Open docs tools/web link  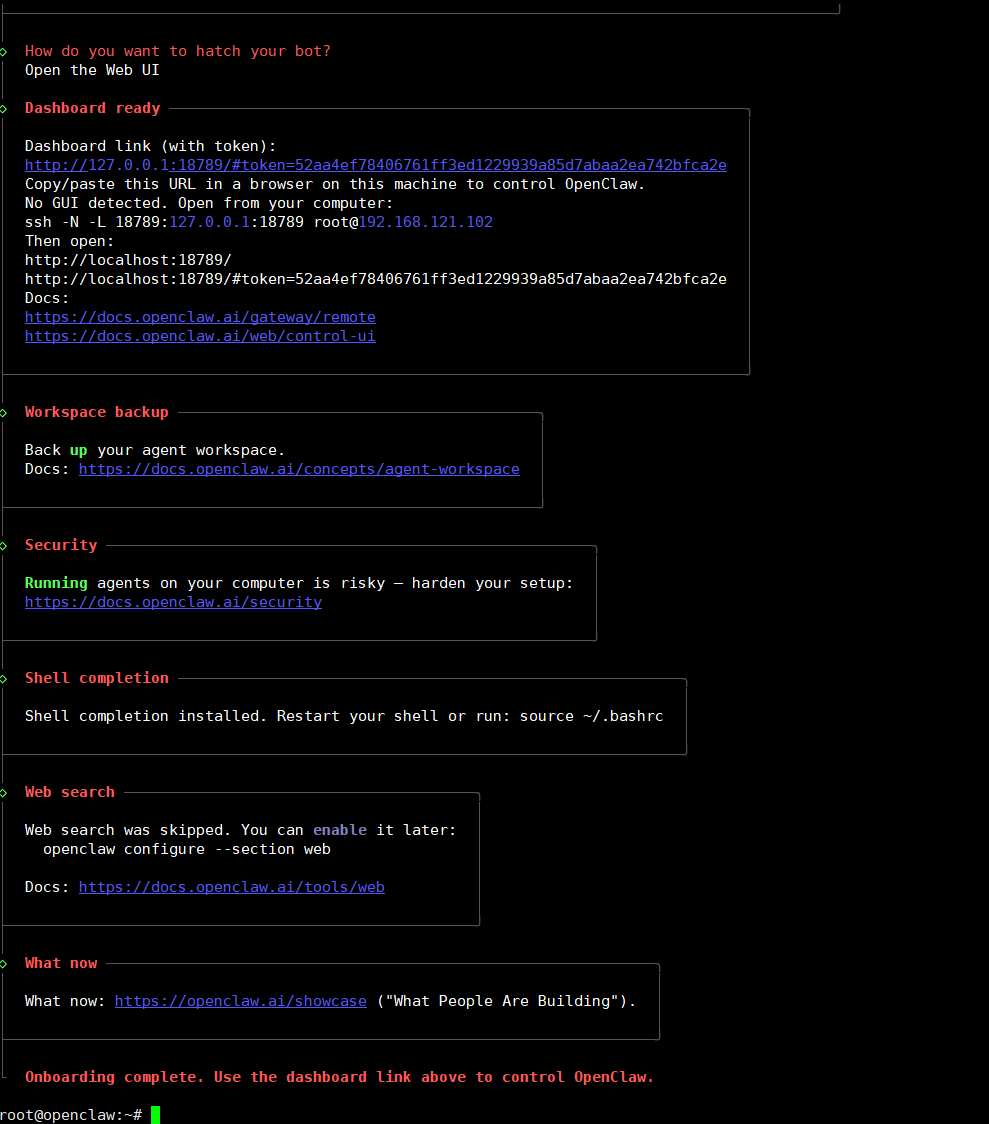pyautogui.click(x=231, y=887)
